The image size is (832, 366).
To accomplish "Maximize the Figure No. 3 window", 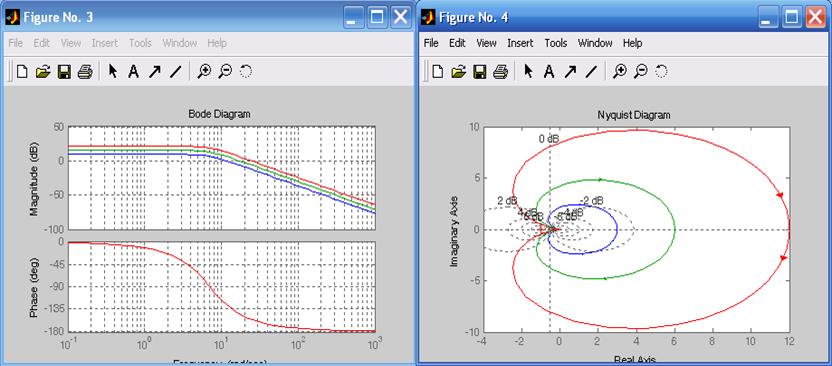I will [x=377, y=18].
